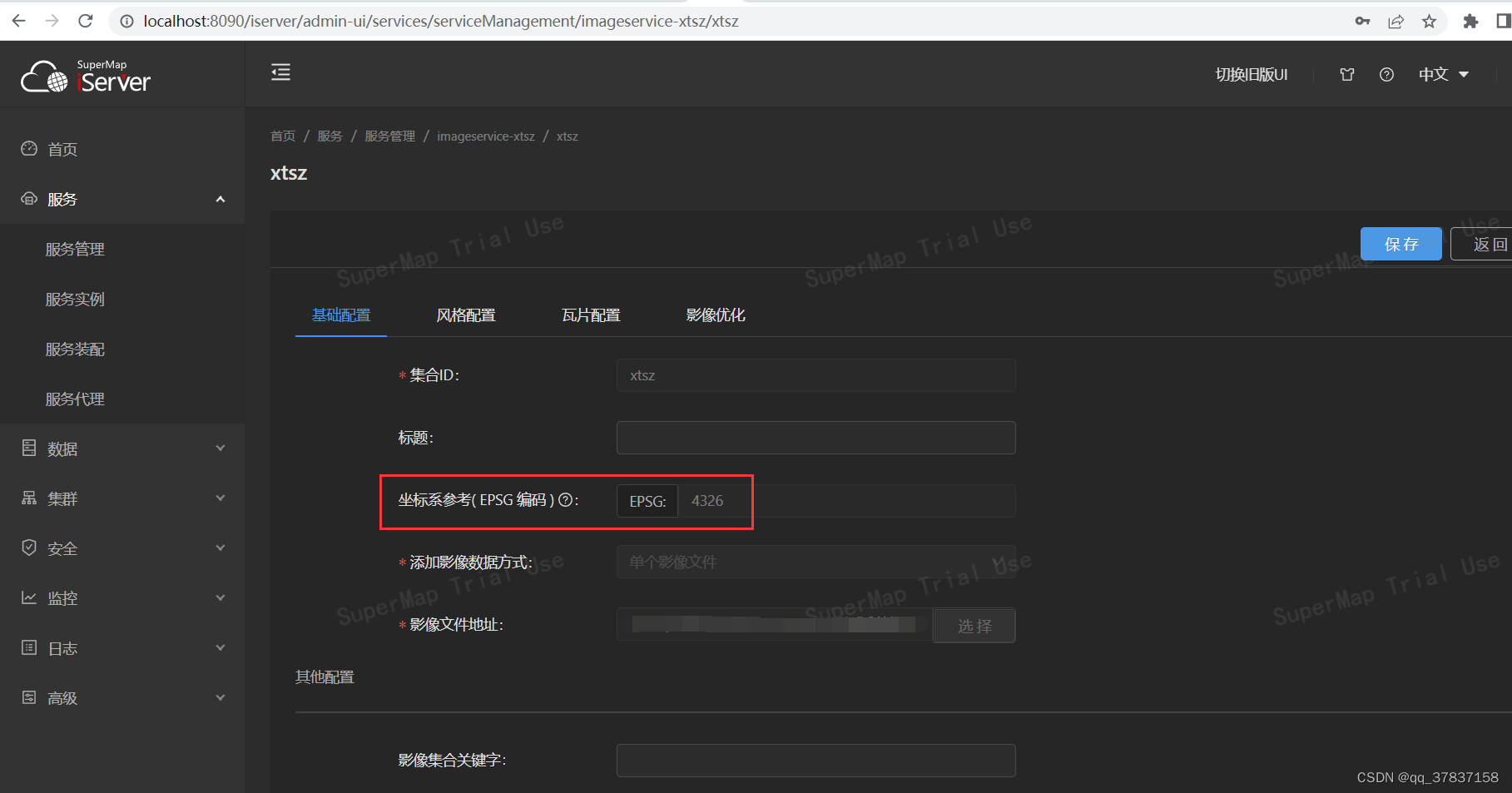Click the 服务 breadcrumb link
Image resolution: width=1512 pixels, height=793 pixels.
[x=330, y=136]
